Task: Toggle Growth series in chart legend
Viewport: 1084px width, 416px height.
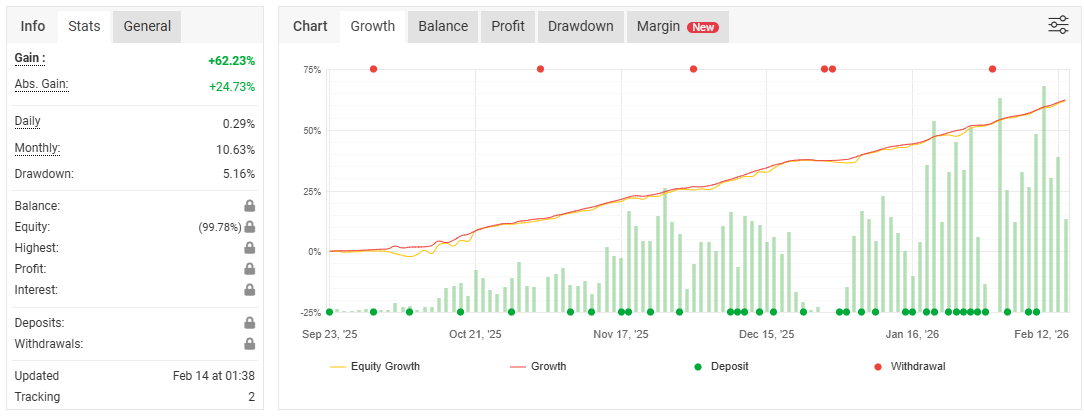Action: (538, 366)
